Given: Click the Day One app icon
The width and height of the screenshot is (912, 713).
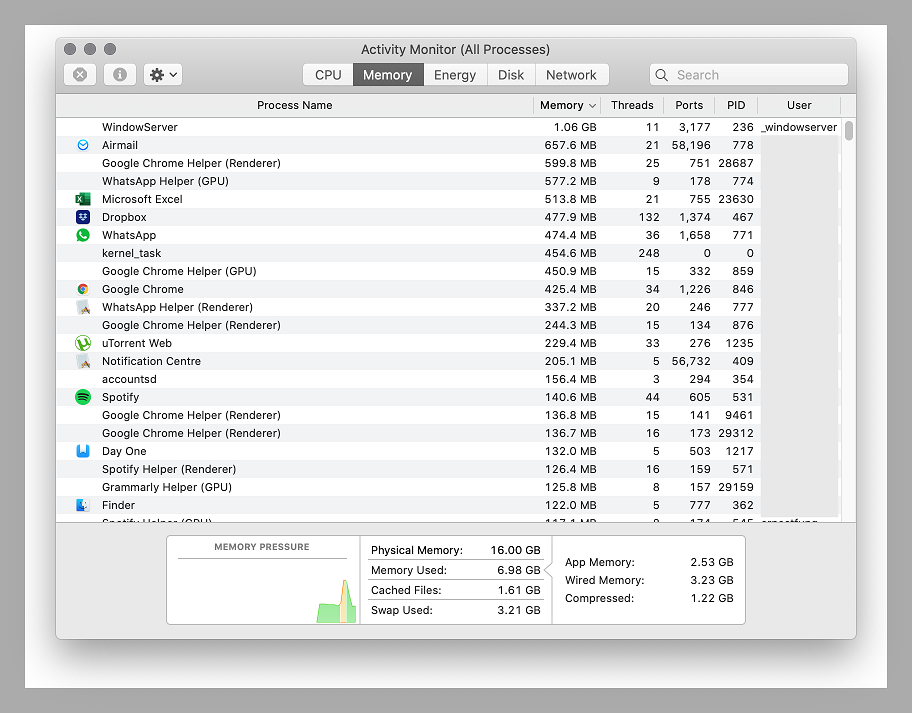Looking at the screenshot, I should tap(83, 451).
